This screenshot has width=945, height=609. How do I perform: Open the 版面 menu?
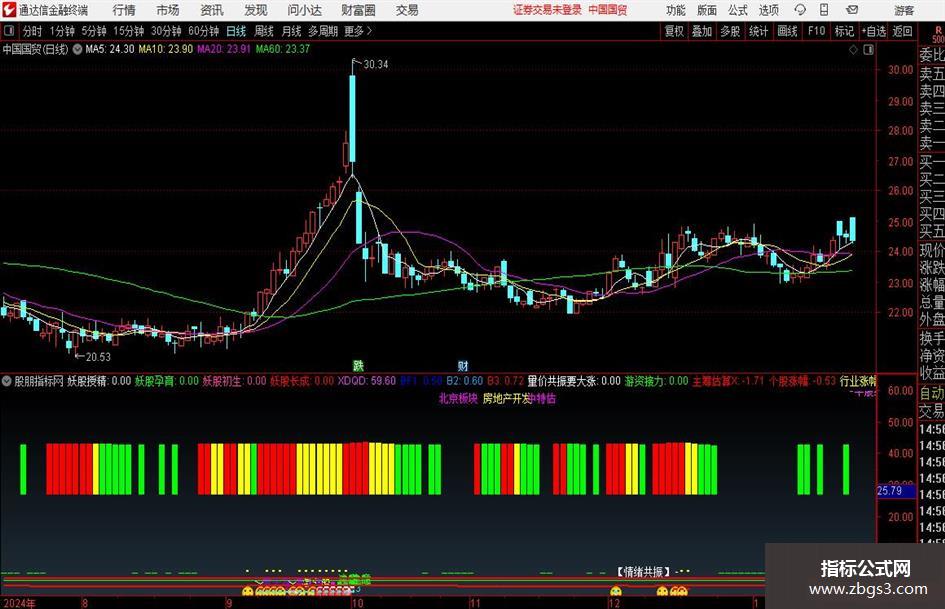pos(707,10)
